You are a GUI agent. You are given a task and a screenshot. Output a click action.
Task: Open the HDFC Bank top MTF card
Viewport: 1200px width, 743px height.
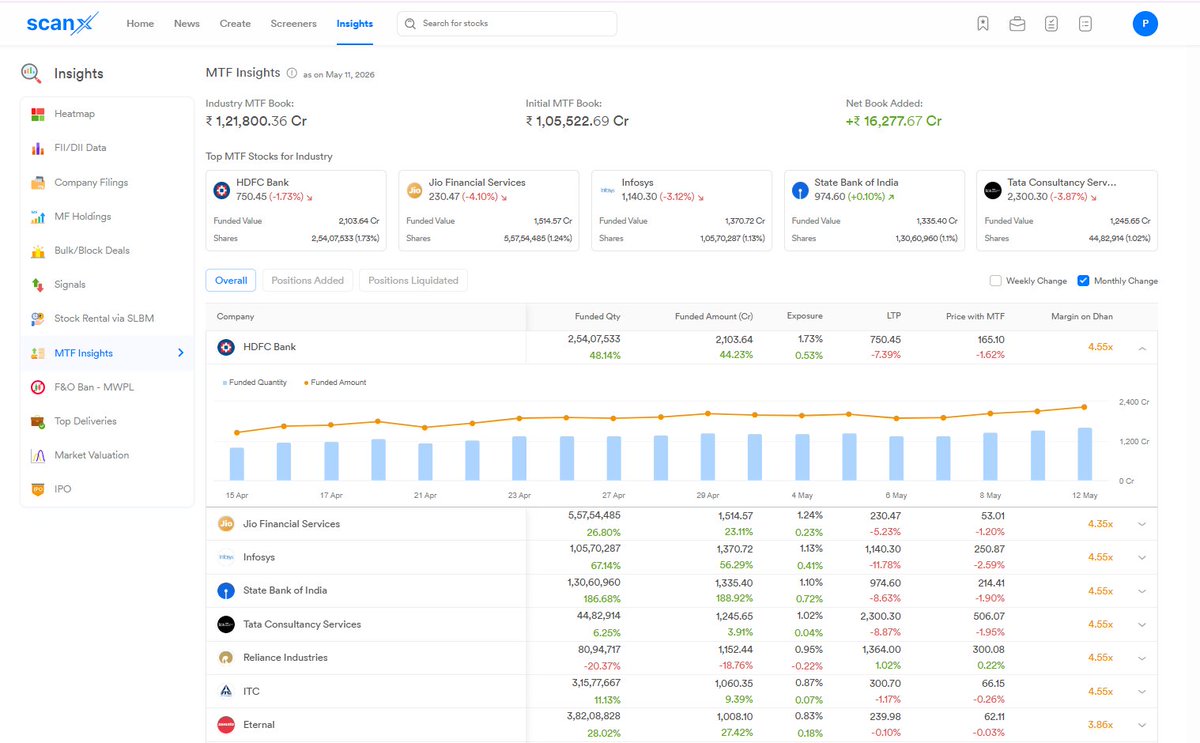296,210
